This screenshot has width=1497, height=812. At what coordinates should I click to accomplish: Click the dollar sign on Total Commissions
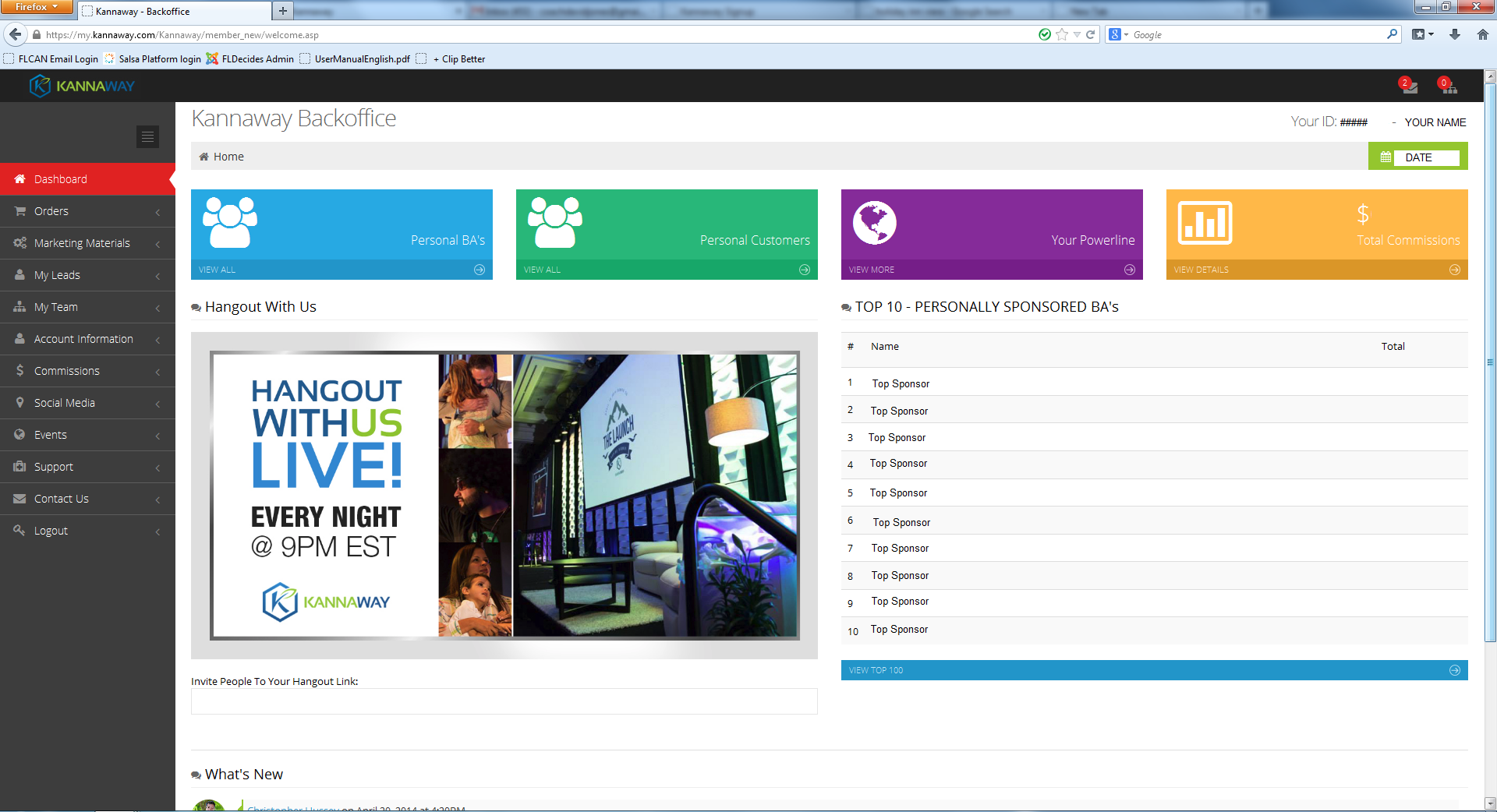(x=1363, y=214)
